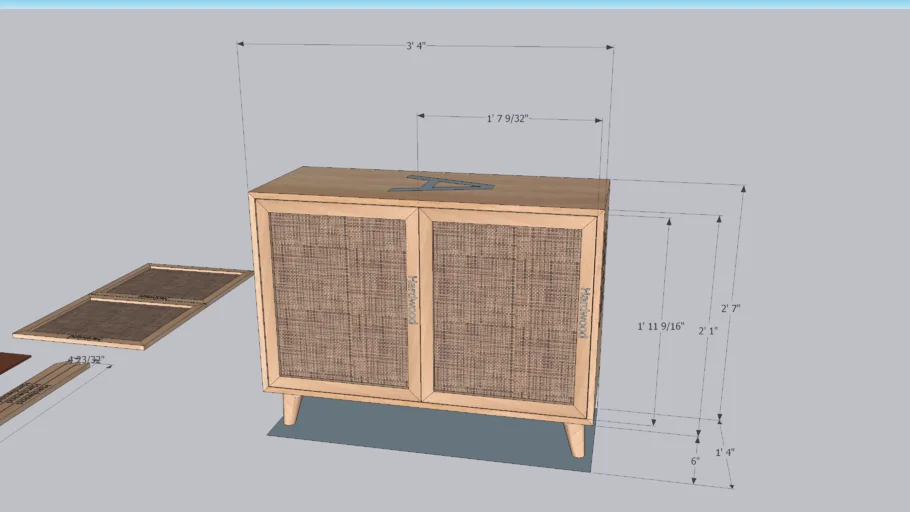Image resolution: width=910 pixels, height=512 pixels.
Task: Select the 1' 7 9/32" dimension label
Action: pyautogui.click(x=507, y=119)
